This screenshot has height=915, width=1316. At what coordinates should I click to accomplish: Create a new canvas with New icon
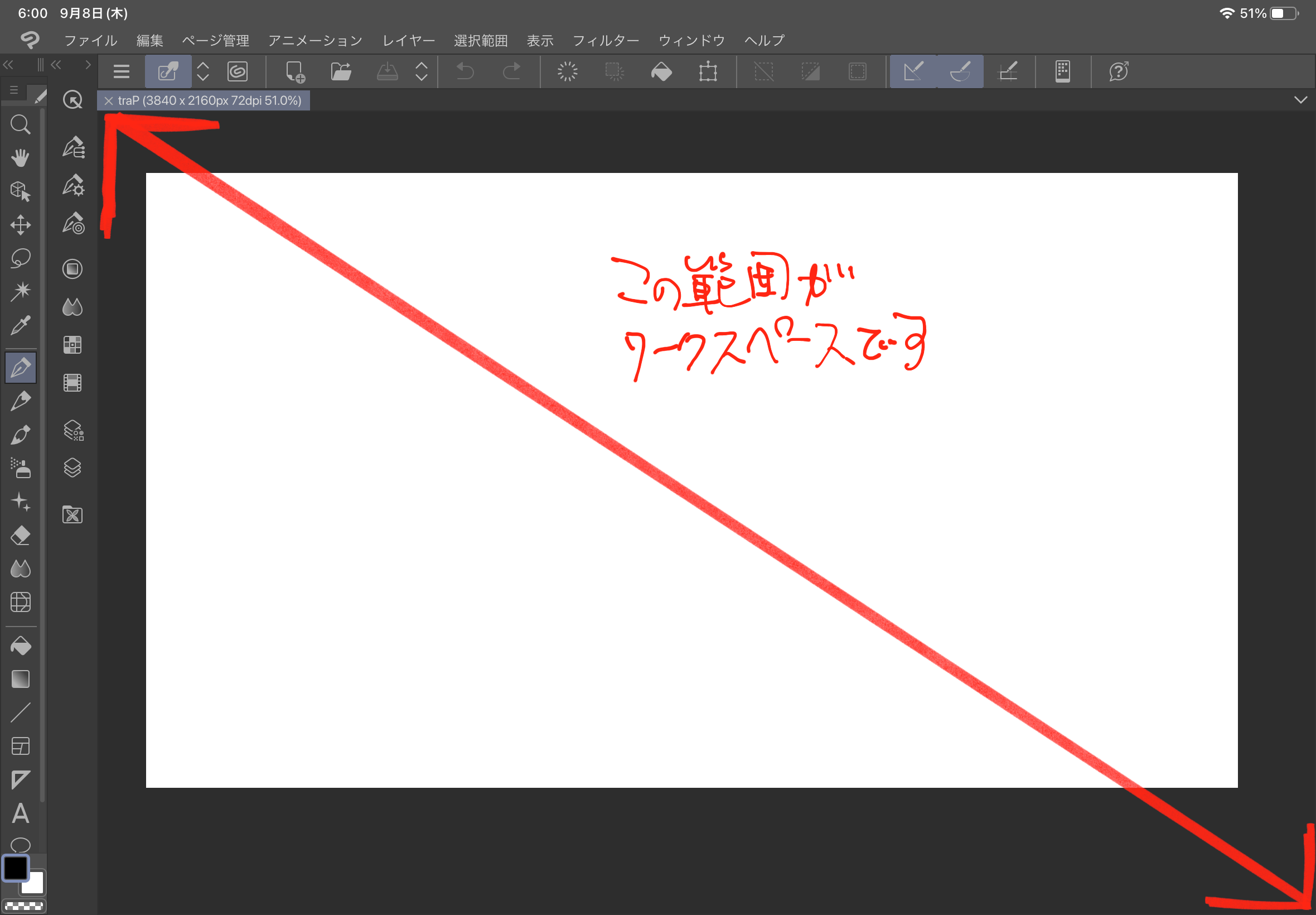point(295,71)
